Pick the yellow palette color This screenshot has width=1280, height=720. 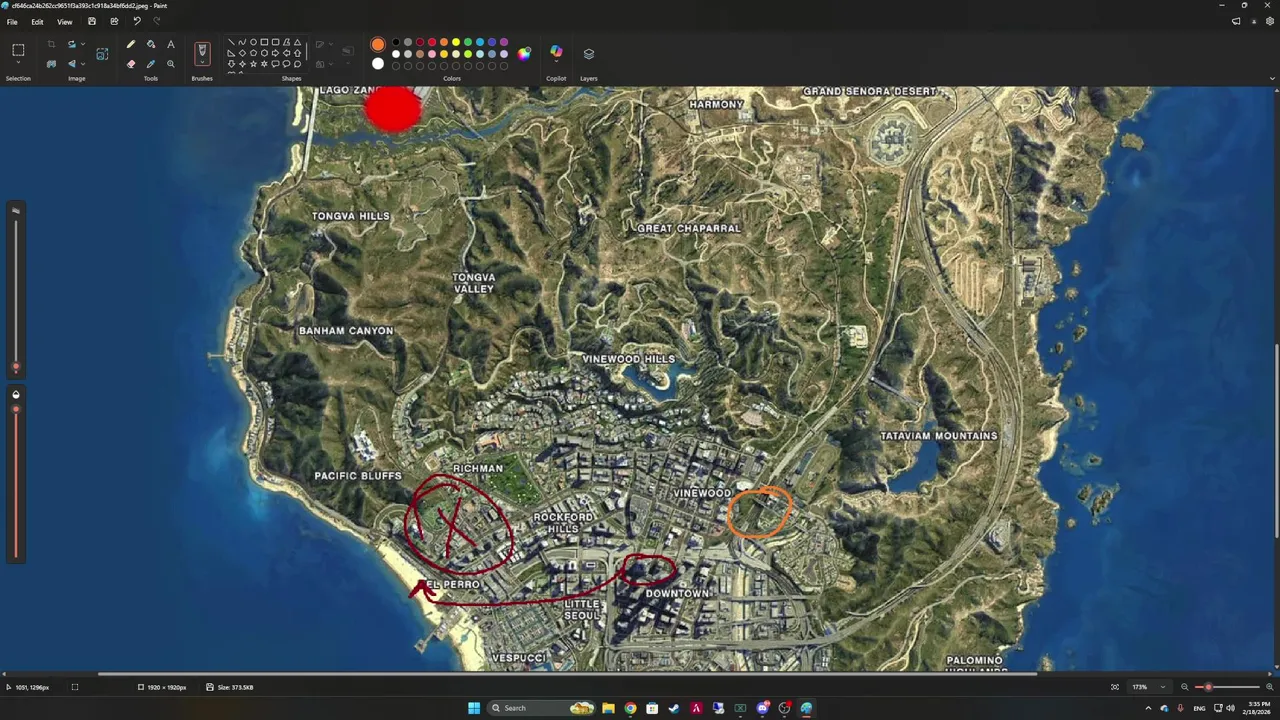(456, 42)
